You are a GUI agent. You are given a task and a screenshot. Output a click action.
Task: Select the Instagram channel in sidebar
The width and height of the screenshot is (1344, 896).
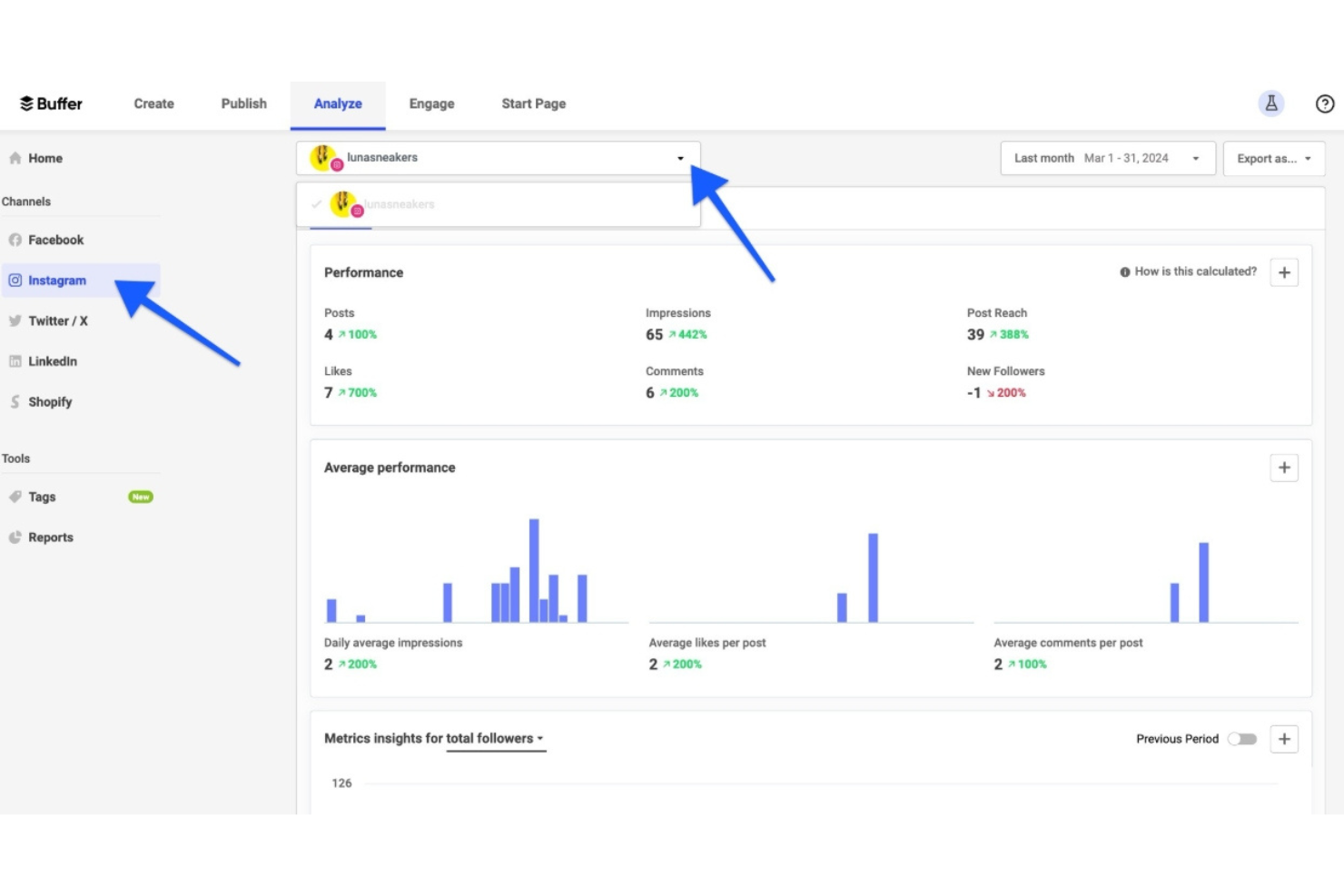(x=57, y=281)
